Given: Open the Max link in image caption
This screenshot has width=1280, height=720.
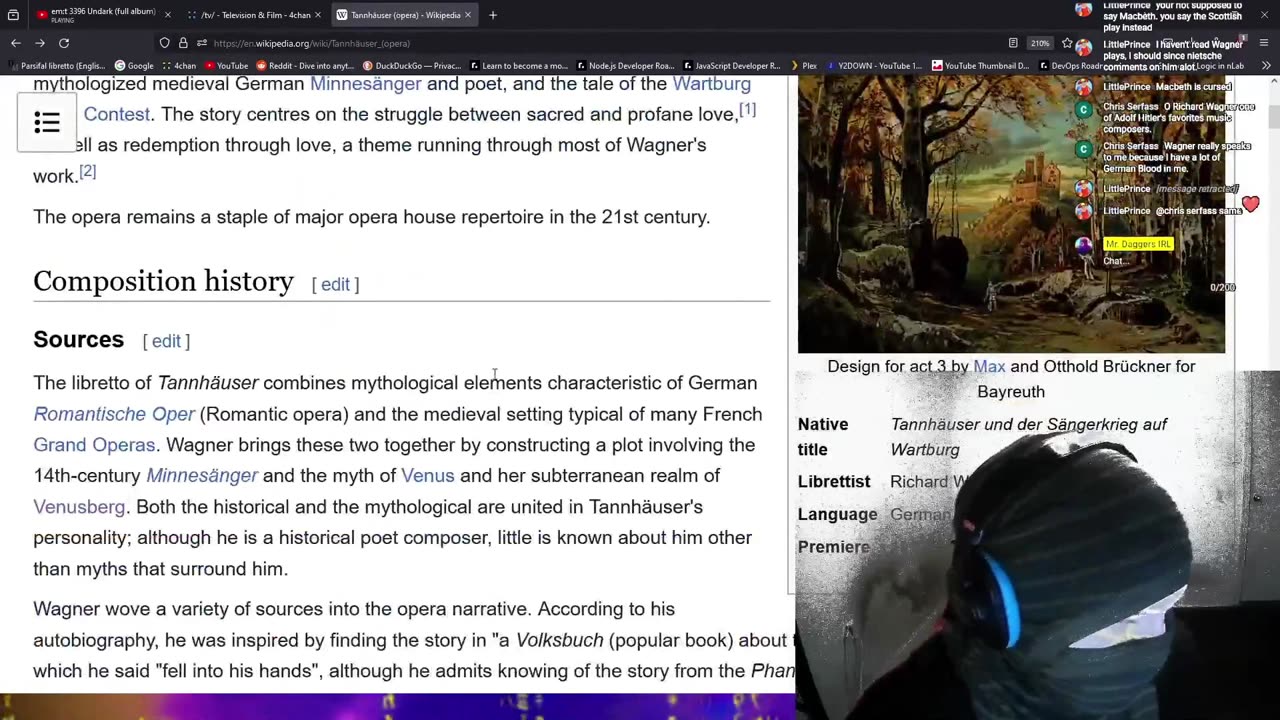Looking at the screenshot, I should [989, 367].
